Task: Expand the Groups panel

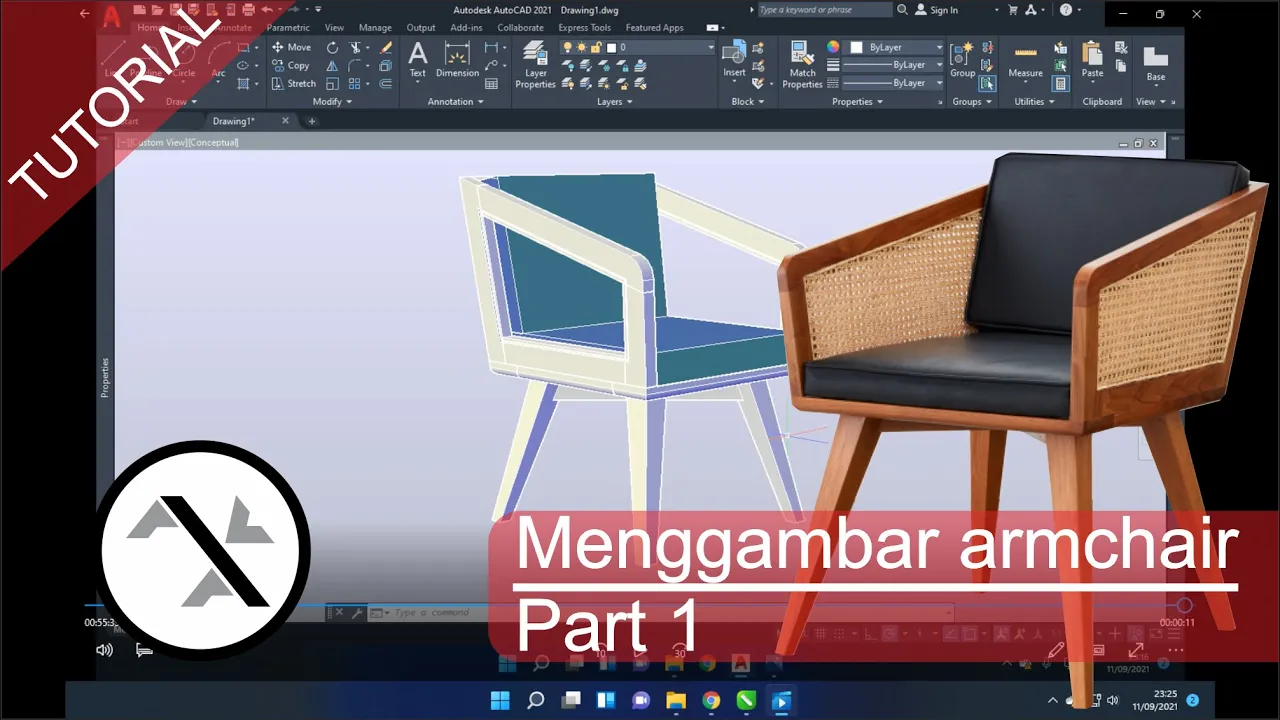Action: point(972,101)
